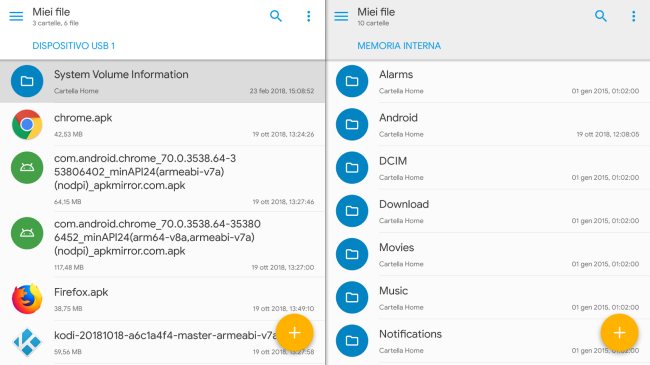
Task: Click the 42,53 MB size label
Action: (68, 134)
